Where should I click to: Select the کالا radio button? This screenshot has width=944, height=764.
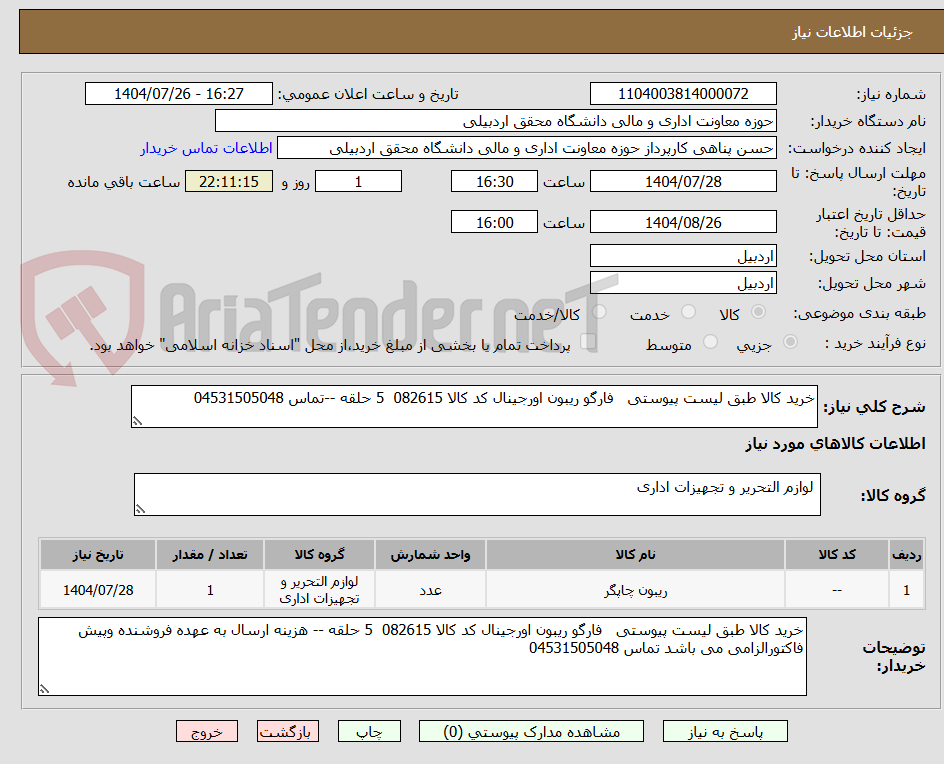click(758, 312)
